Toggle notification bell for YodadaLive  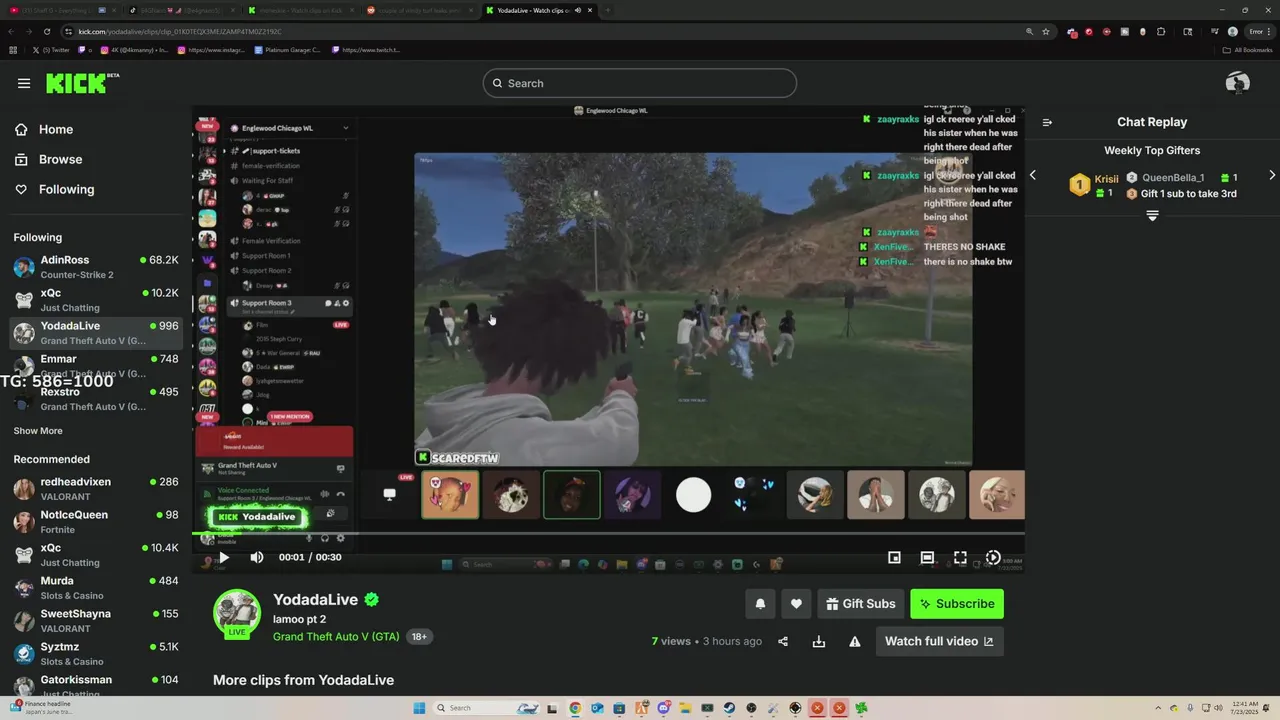click(760, 604)
